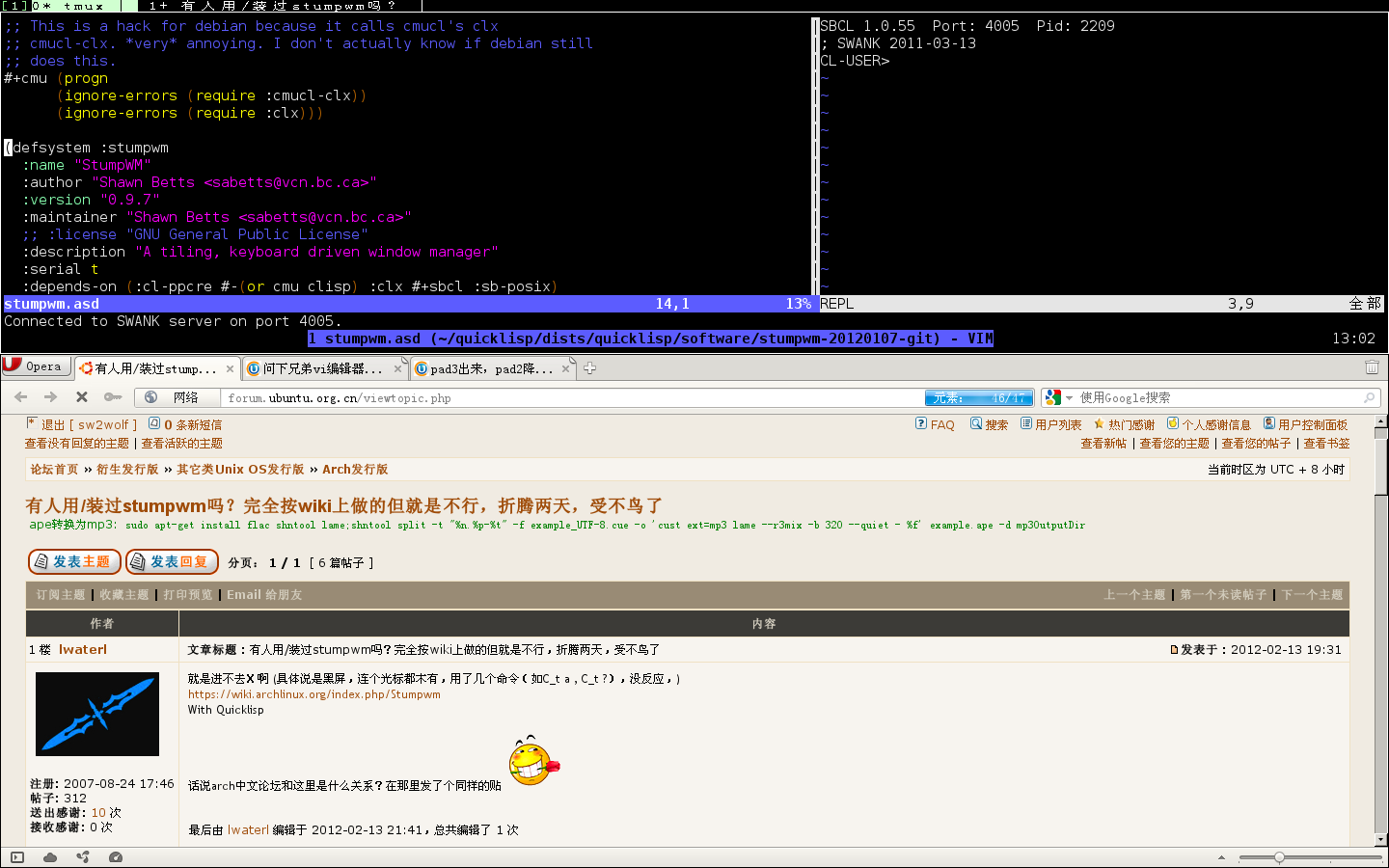The image size is (1389, 868).
Task: Go forward with the browser forward arrow
Action: (51, 397)
